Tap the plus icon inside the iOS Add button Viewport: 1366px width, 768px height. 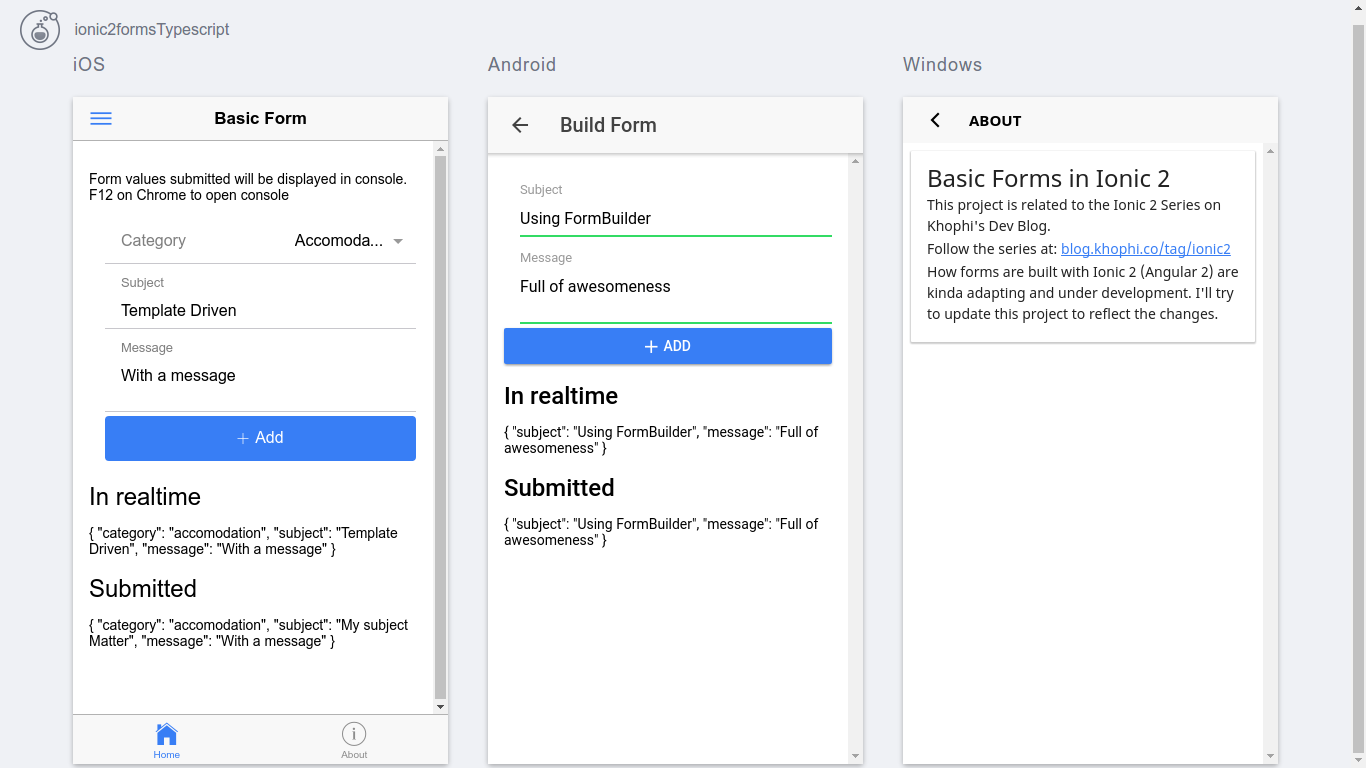pos(241,438)
